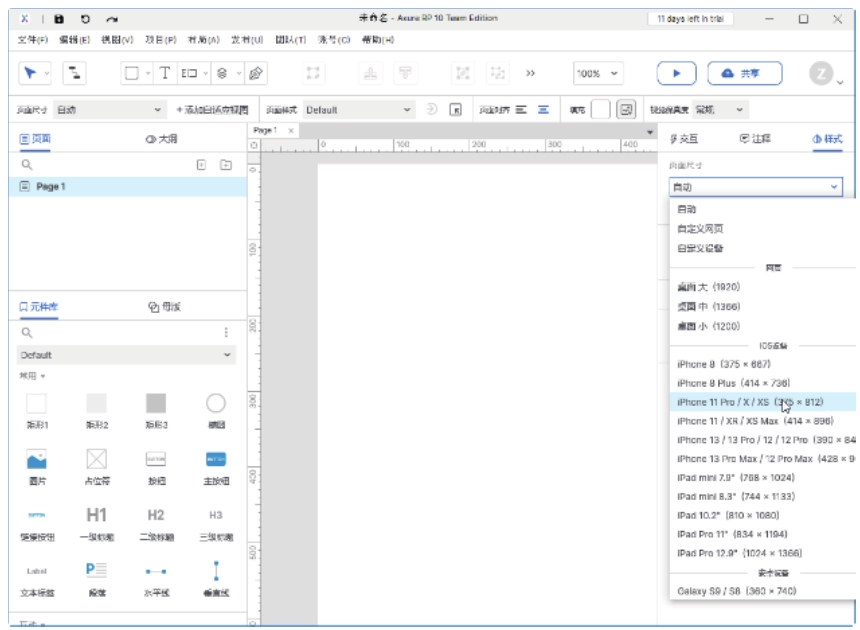Activate the pen drawing tool
Image resolution: width=860 pixels, height=630 pixels.
click(256, 73)
